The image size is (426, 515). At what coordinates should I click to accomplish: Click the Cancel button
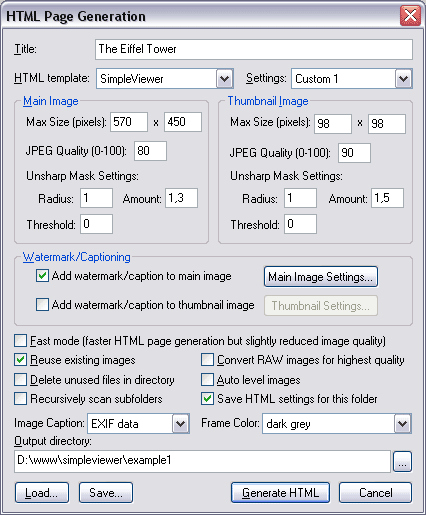coord(376,493)
